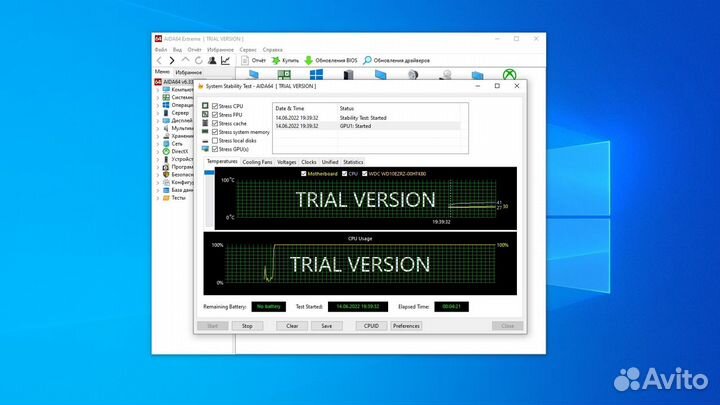The height and width of the screenshot is (405, 720).
Task: Click the Back navigation arrow
Action: click(159, 60)
